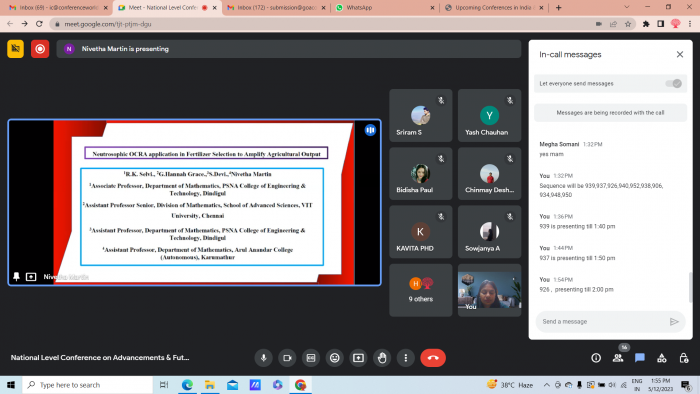
Task: Click the chat messages scrollbar
Action: click(691, 286)
